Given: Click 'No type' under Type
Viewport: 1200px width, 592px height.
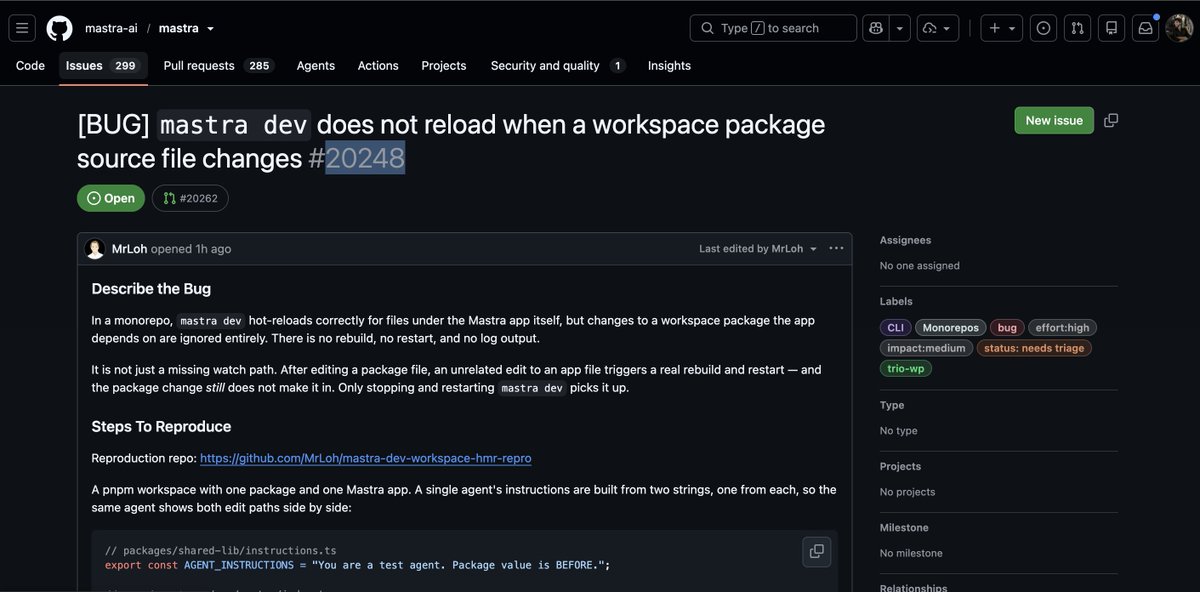Looking at the screenshot, I should pos(898,431).
